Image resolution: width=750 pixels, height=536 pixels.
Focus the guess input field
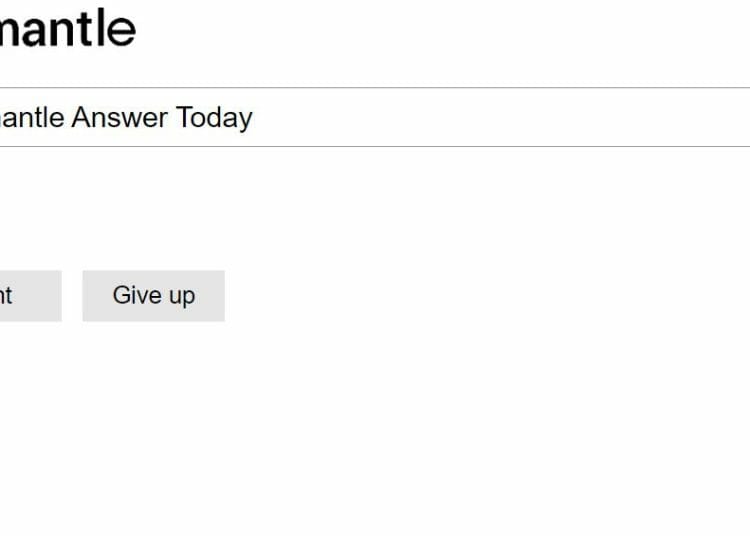(375, 117)
